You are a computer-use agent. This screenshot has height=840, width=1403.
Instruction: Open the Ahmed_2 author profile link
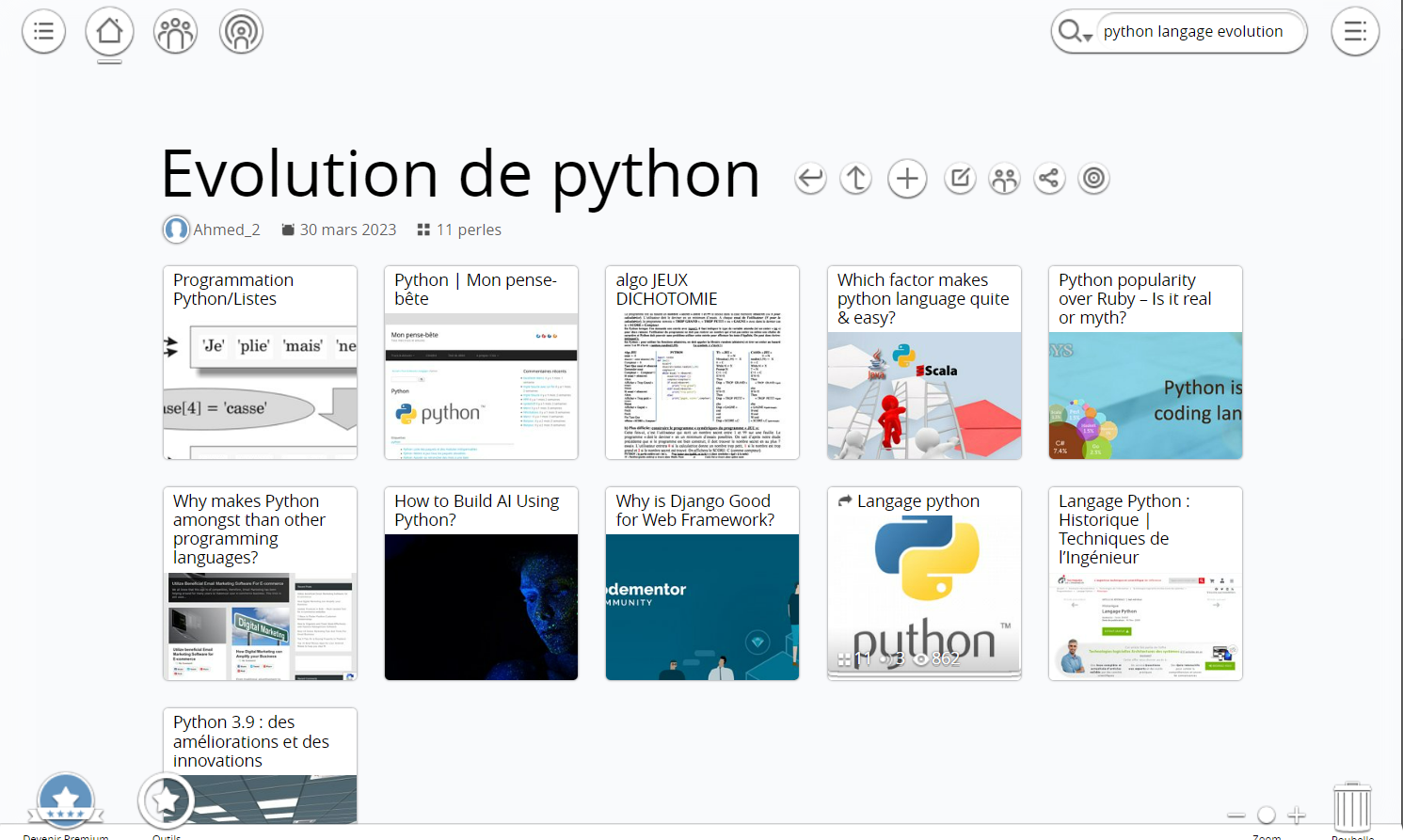(x=226, y=230)
